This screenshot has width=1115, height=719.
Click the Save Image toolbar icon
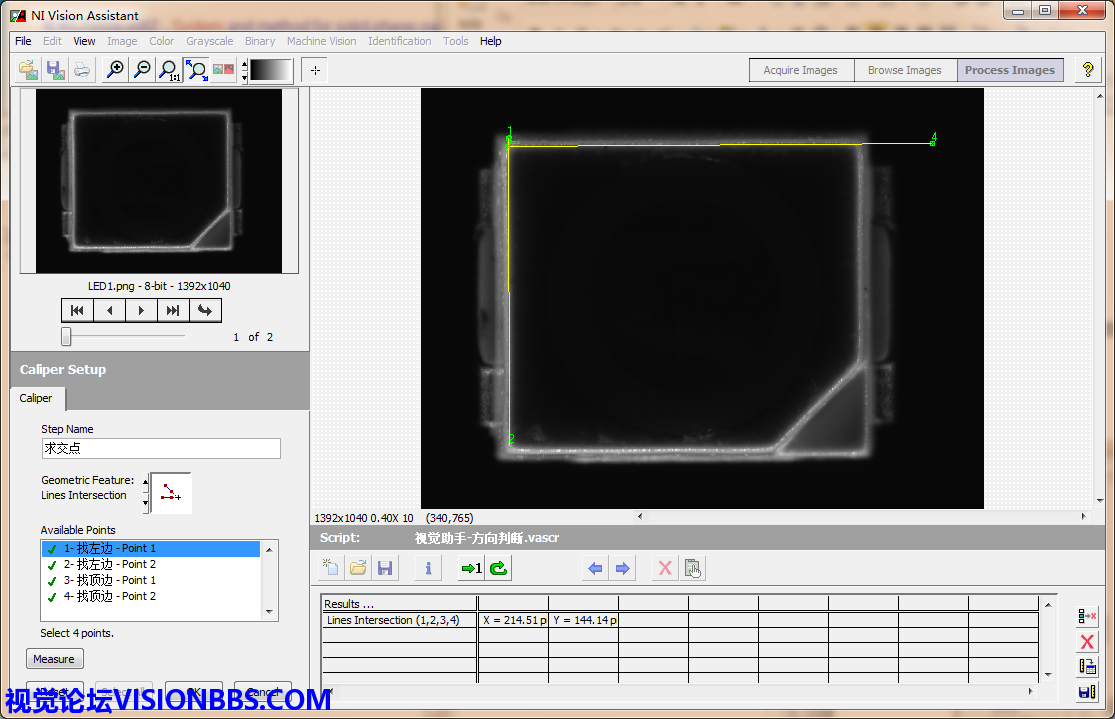55,70
